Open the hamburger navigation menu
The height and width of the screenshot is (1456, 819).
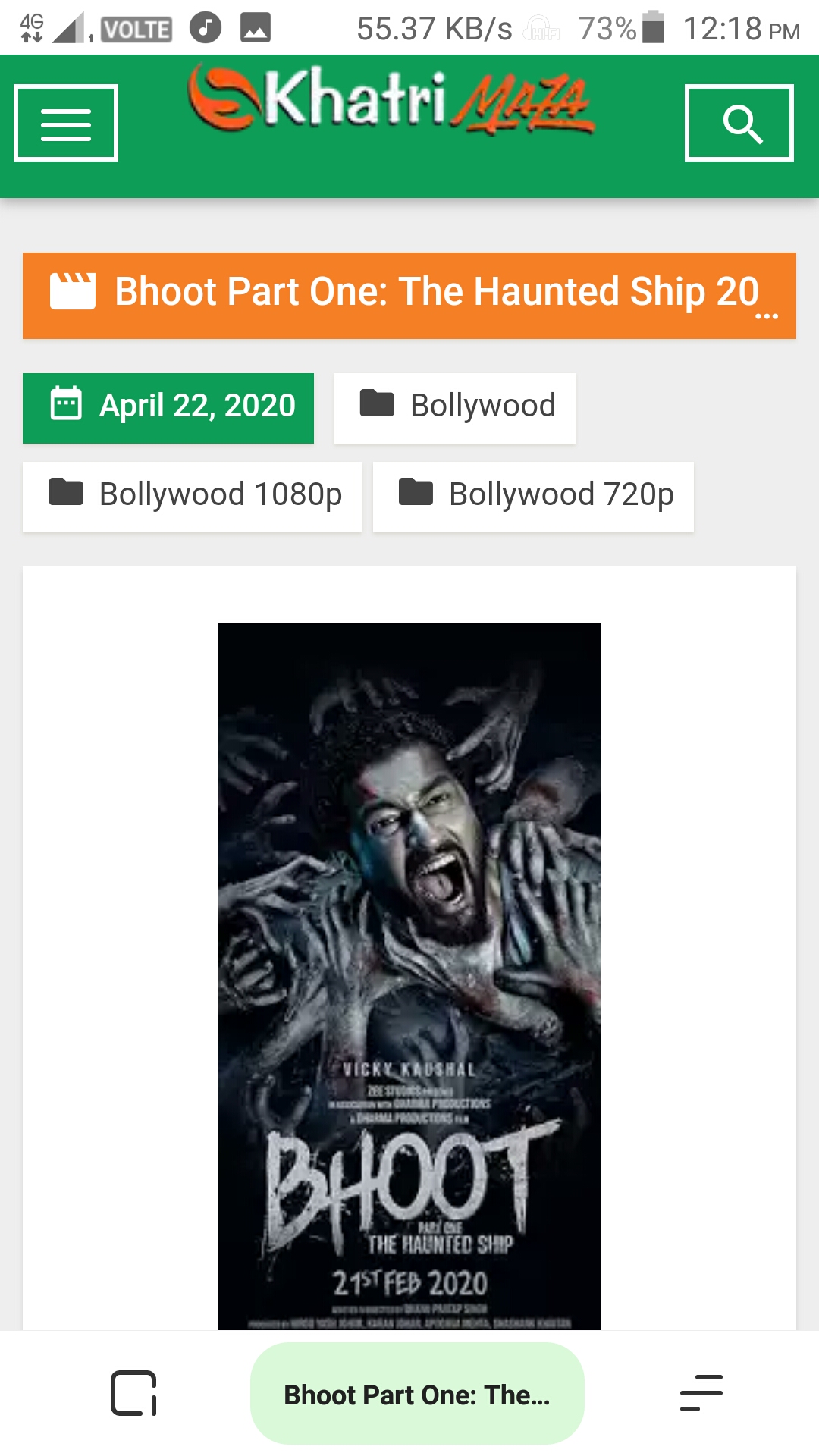(x=66, y=123)
